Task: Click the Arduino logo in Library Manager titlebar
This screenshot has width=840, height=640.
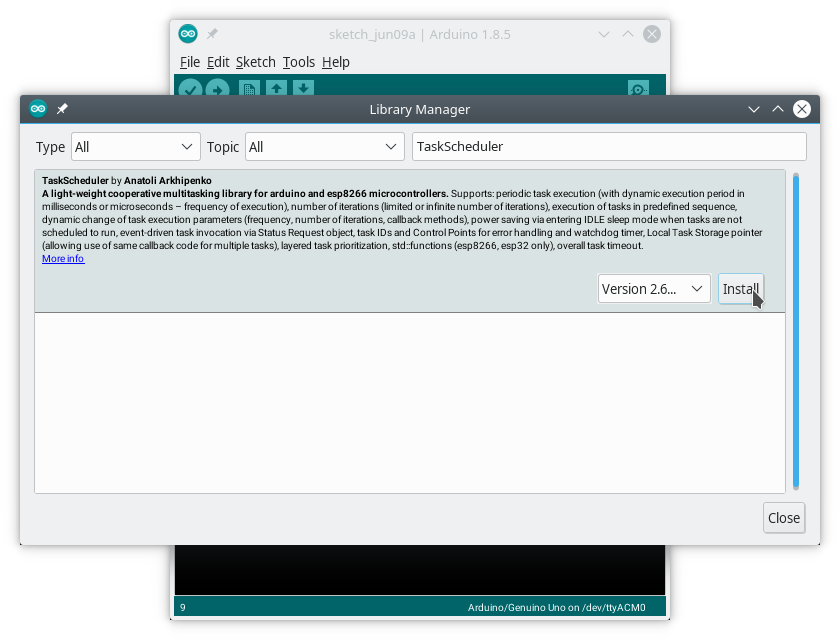Action: [x=37, y=109]
